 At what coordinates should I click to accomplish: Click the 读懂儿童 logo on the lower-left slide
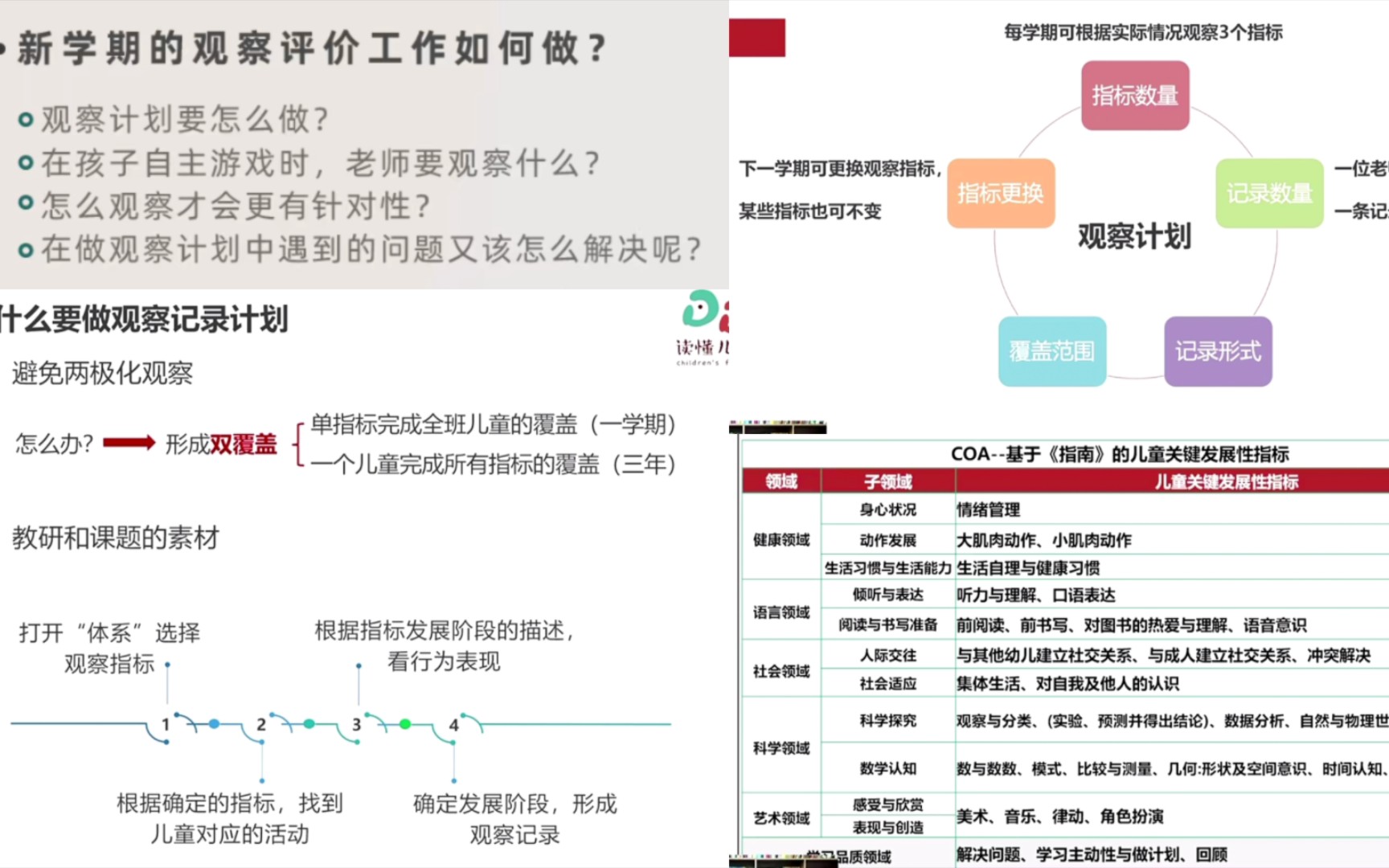[704, 328]
